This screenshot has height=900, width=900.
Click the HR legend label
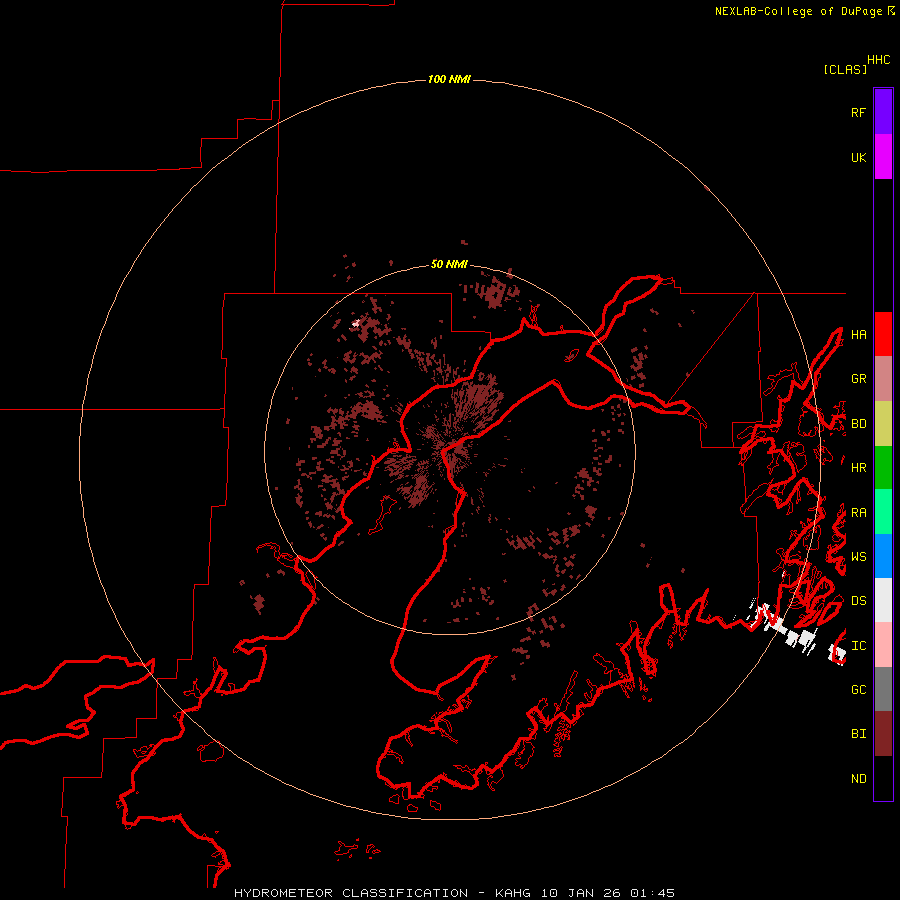[x=858, y=468]
